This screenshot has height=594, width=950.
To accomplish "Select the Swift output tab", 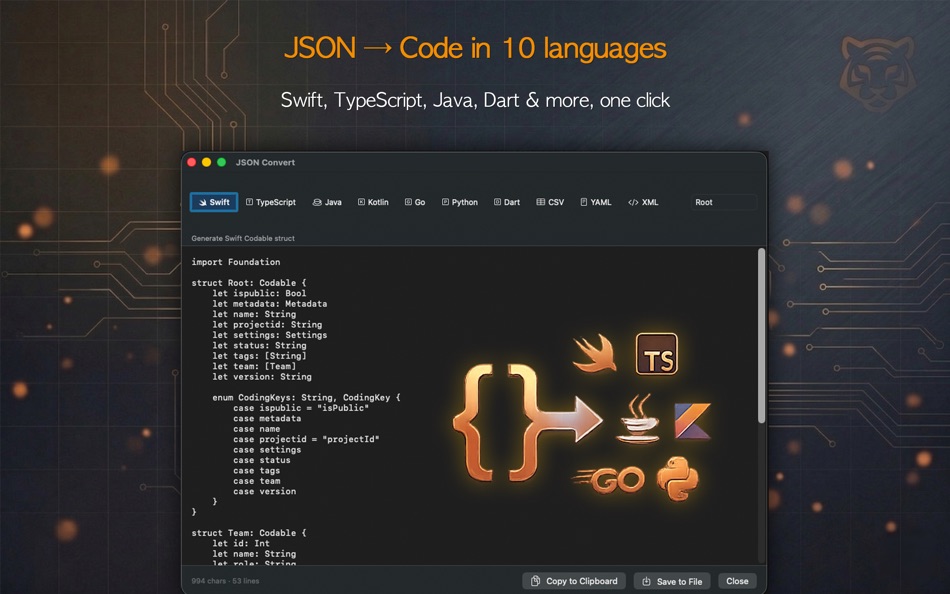I will (214, 202).
